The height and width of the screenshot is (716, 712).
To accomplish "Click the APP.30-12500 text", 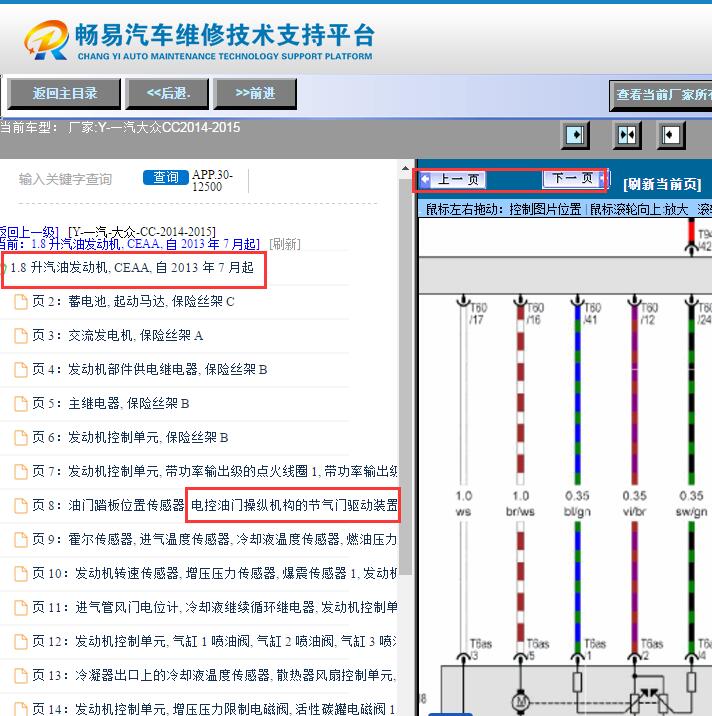I will point(212,180).
